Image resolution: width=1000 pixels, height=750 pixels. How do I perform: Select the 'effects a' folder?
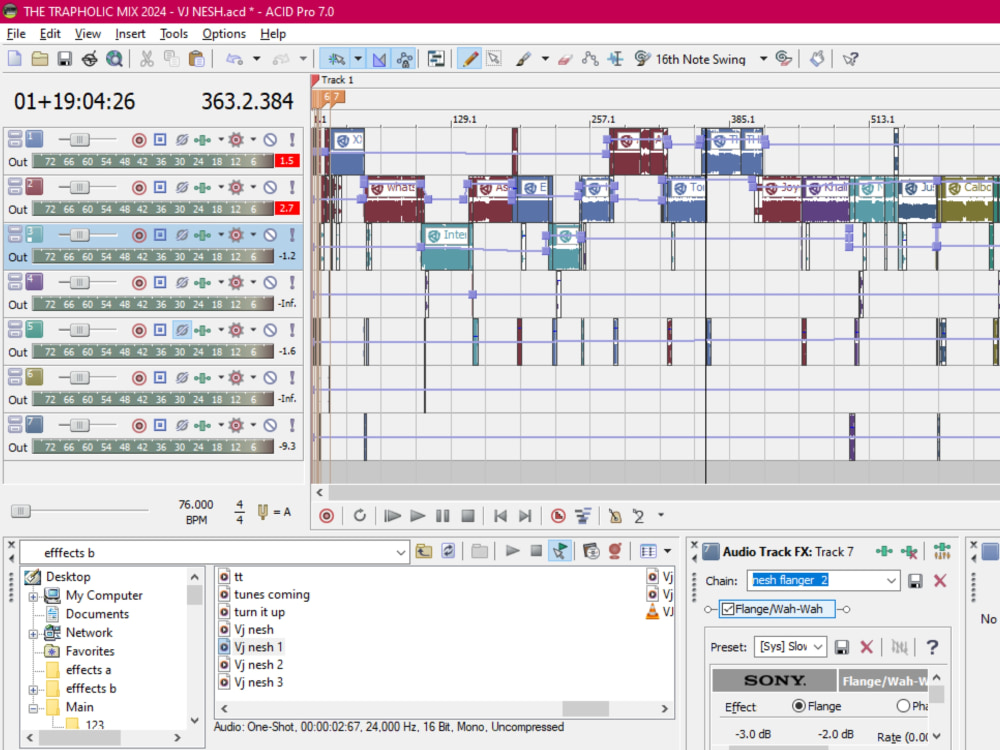[x=88, y=670]
